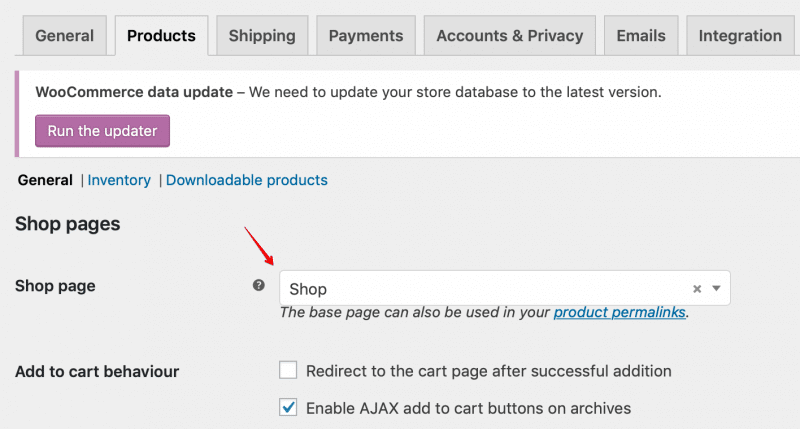Expand the Shop page dropdown arrow
Image resolution: width=800 pixels, height=429 pixels.
pos(716,288)
